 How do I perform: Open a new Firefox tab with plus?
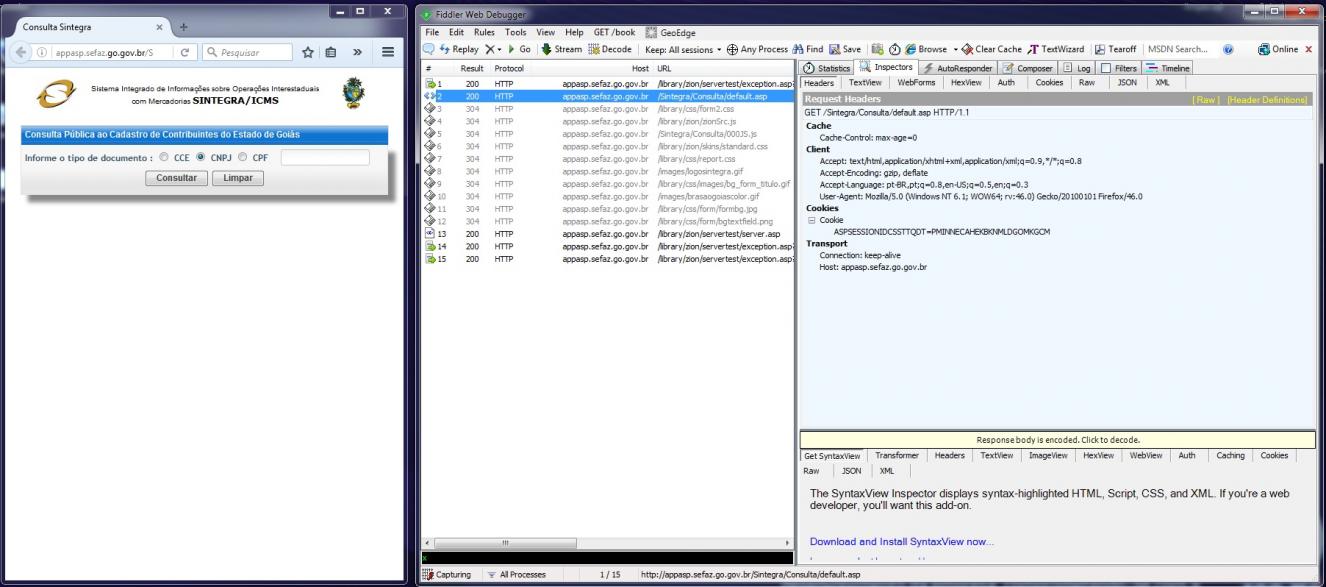pos(182,27)
